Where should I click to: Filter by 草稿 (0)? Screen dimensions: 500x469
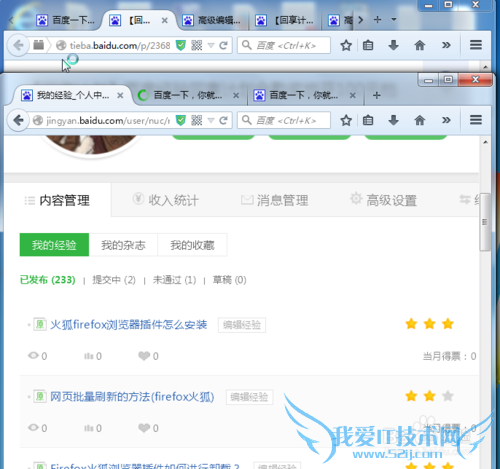[230, 280]
